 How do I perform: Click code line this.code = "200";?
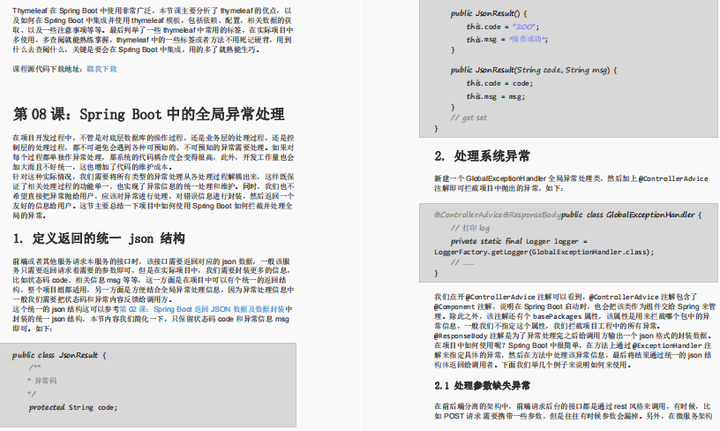click(x=503, y=27)
